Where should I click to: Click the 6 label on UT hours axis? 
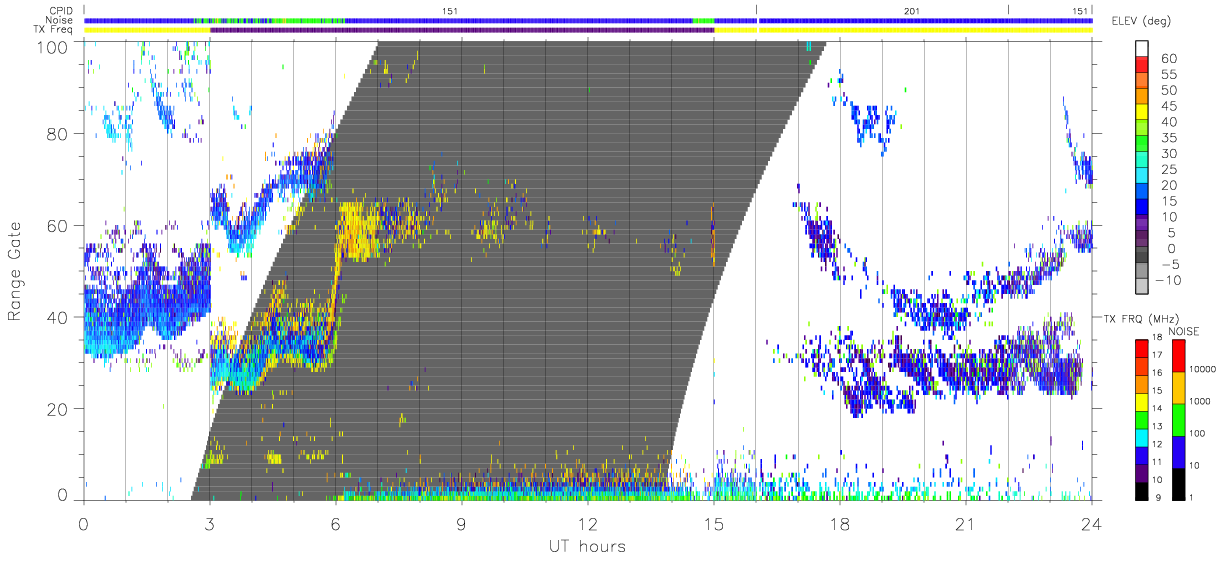pyautogui.click(x=335, y=523)
